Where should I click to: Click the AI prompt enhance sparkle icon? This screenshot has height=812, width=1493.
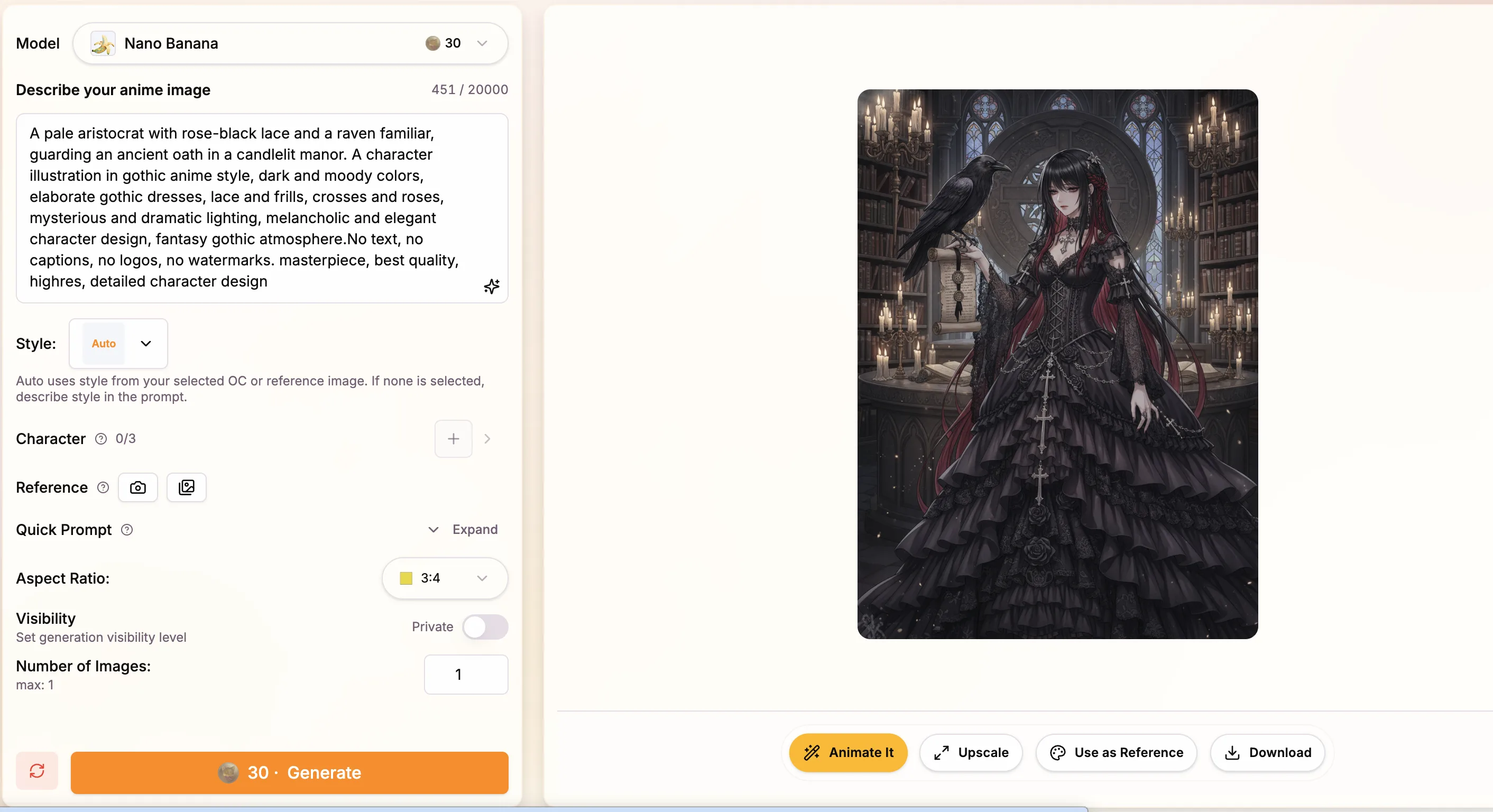[x=492, y=287]
